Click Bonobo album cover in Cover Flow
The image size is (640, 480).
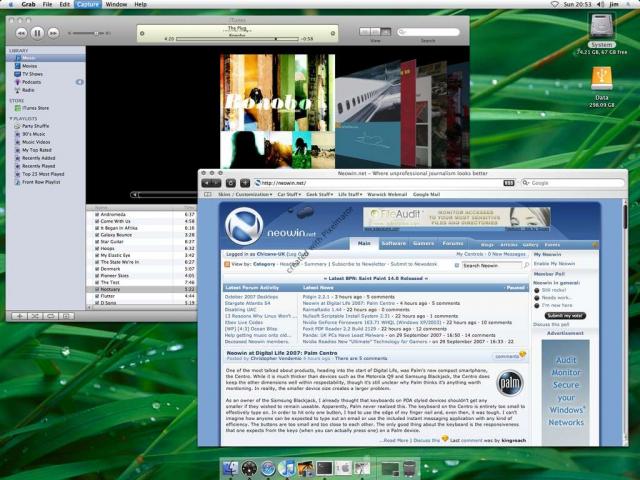tap(278, 111)
